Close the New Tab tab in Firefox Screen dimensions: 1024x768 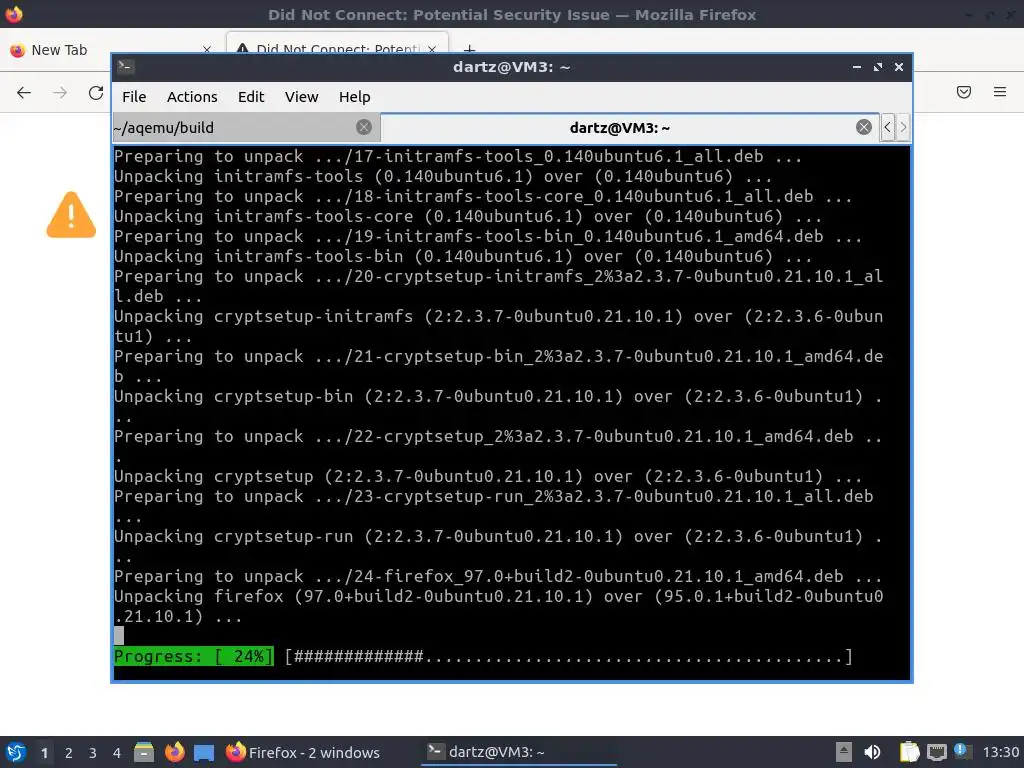(206, 50)
